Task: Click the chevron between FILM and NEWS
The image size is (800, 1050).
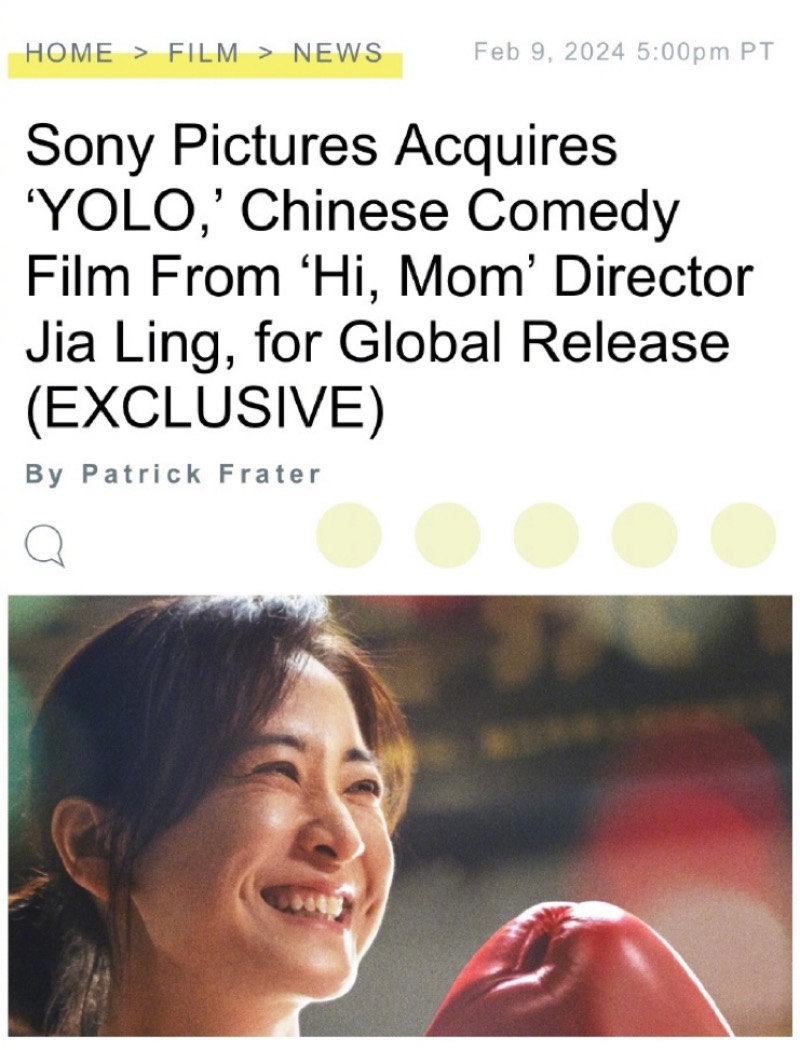Action: pos(266,52)
